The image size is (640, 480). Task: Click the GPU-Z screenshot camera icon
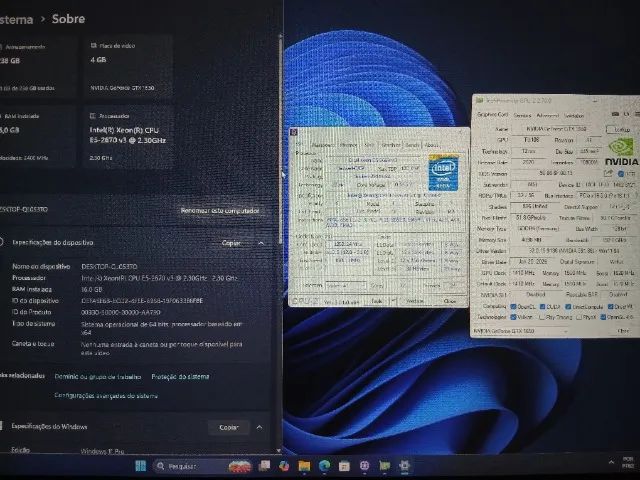615,114
